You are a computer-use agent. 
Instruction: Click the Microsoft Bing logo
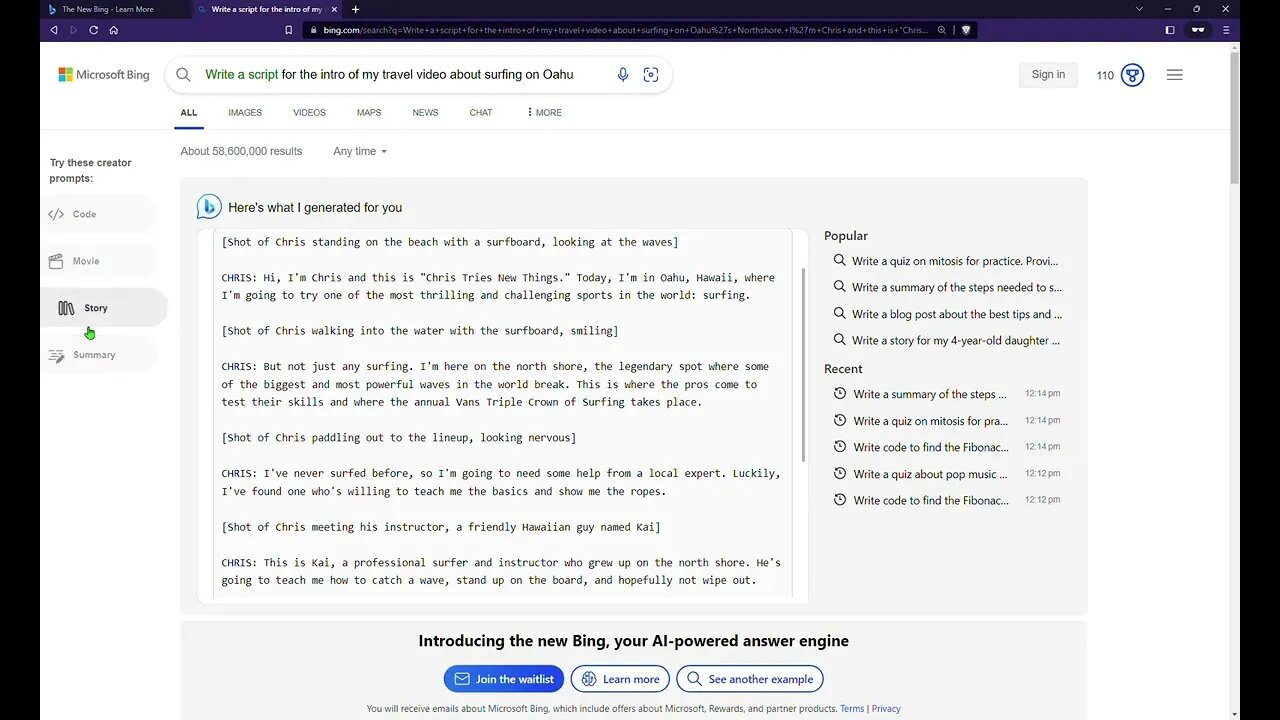(103, 75)
